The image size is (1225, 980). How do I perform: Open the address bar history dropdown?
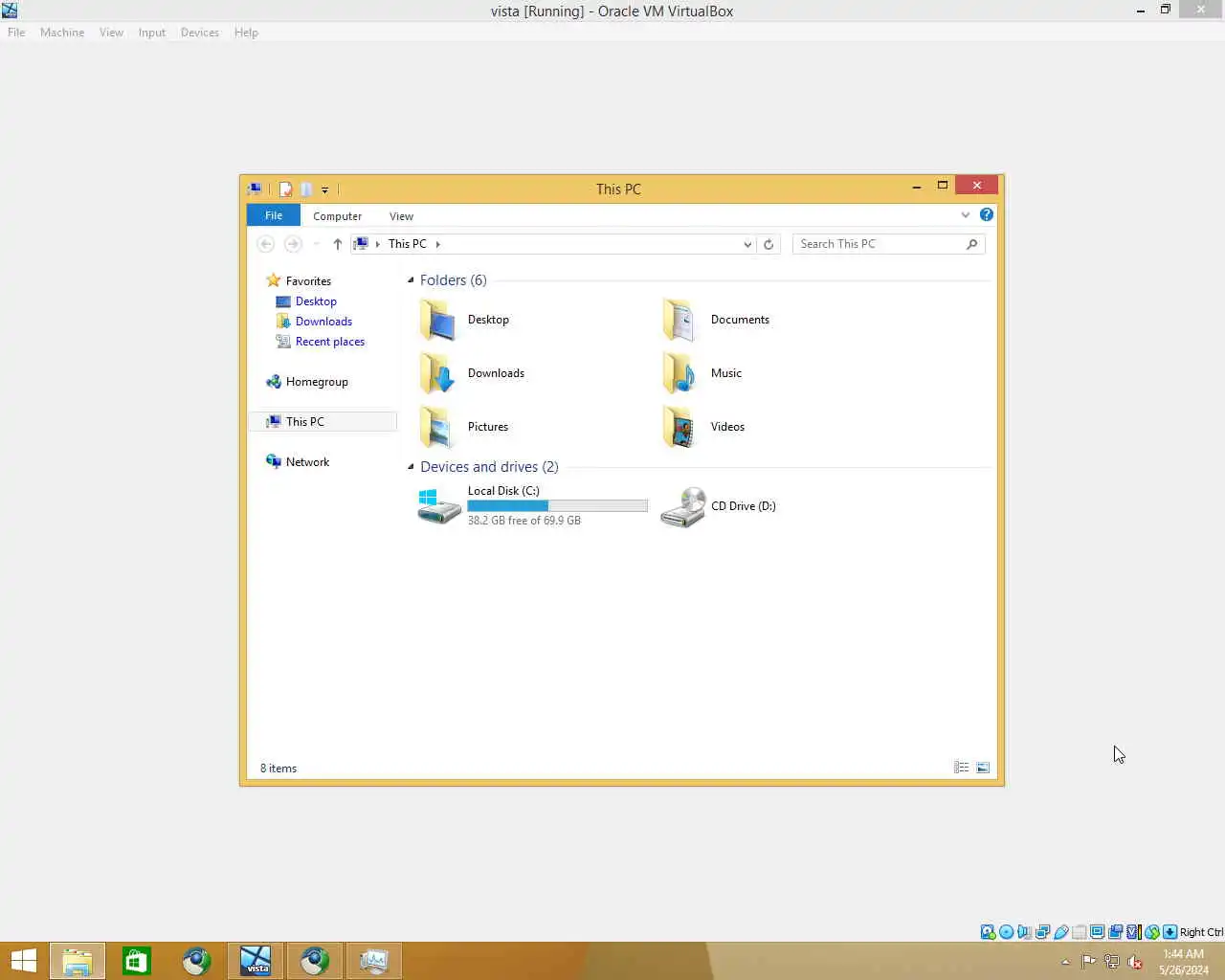[747, 244]
